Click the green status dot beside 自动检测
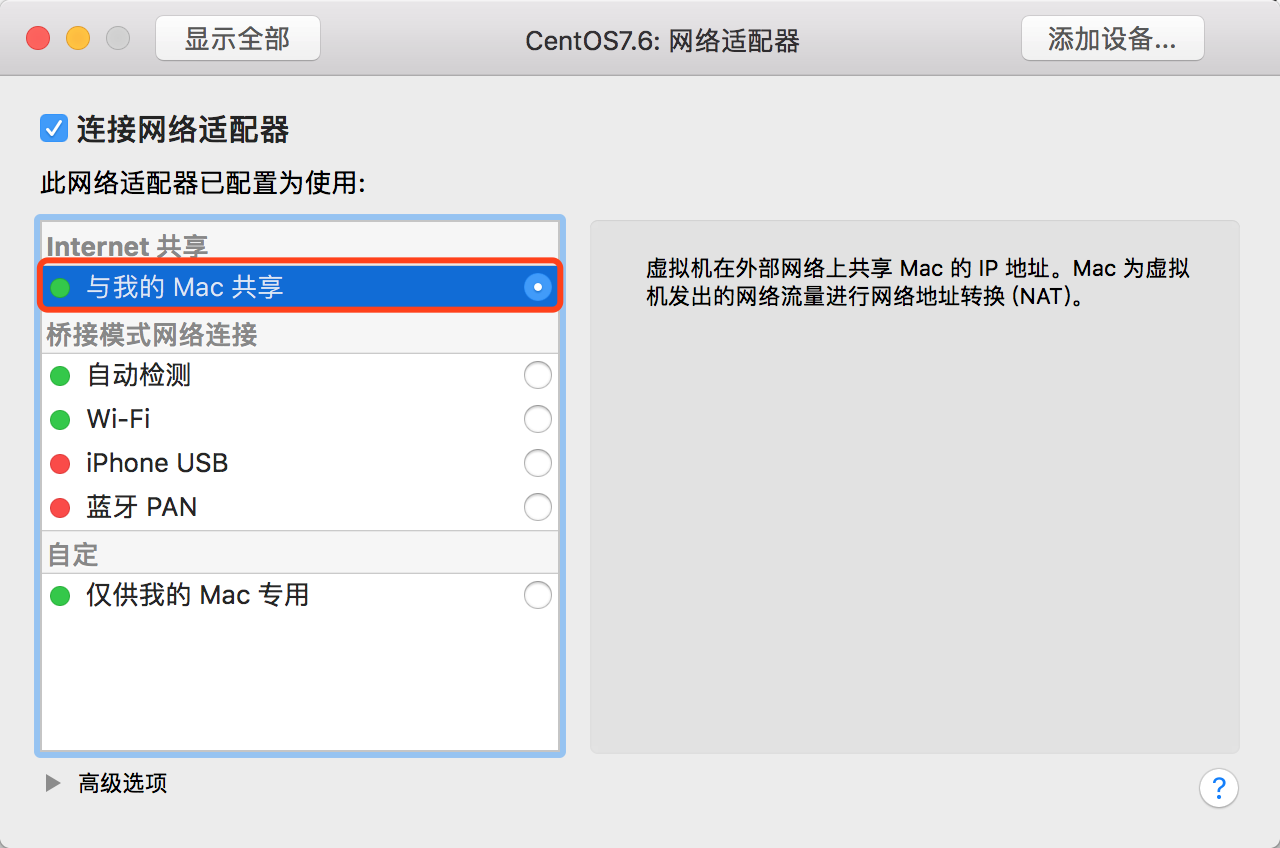The image size is (1280, 848). [x=60, y=376]
